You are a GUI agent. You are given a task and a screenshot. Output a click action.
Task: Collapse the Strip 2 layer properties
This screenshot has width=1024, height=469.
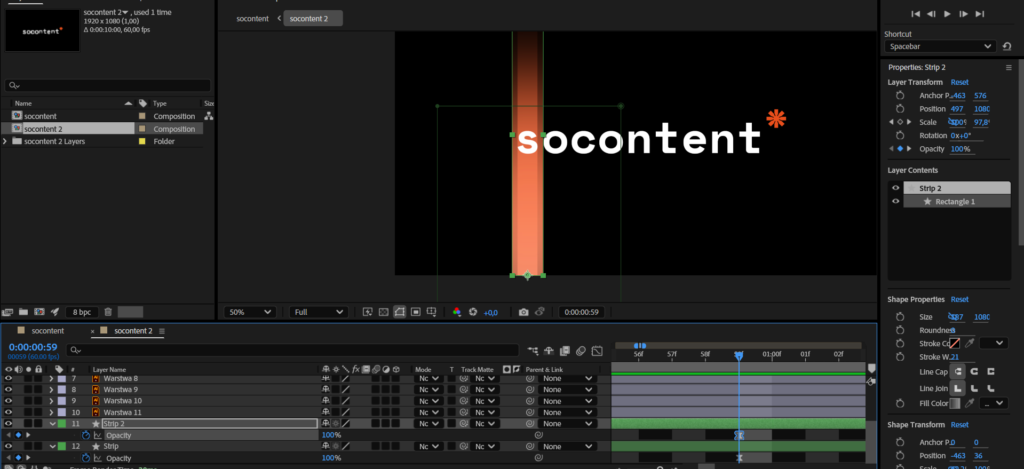point(53,424)
